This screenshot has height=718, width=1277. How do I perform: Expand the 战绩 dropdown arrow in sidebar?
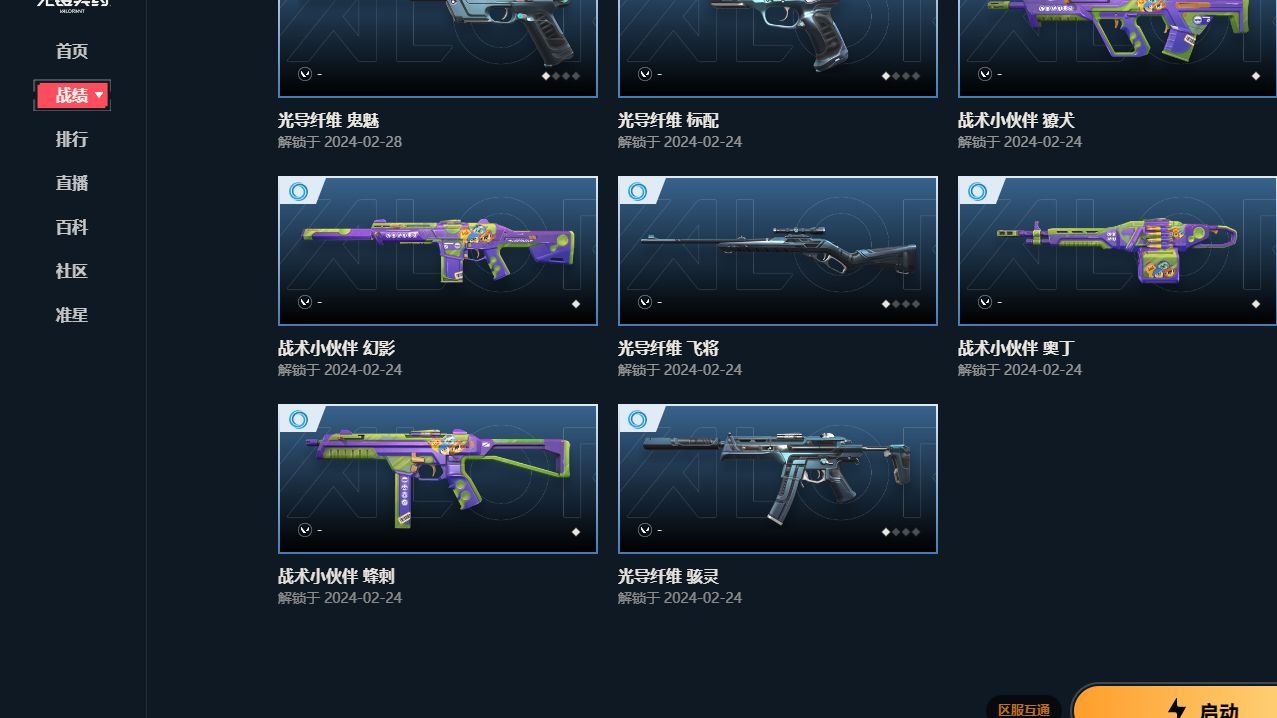[x=99, y=95]
